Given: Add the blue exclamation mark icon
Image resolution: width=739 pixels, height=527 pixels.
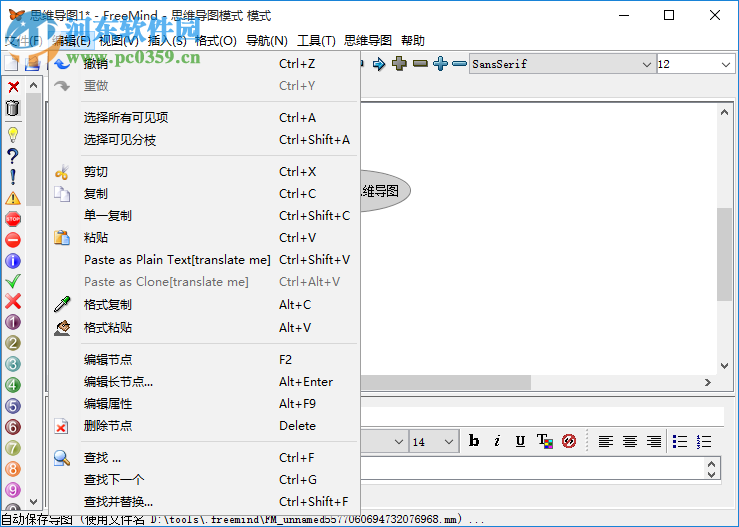Looking at the screenshot, I should (13, 177).
